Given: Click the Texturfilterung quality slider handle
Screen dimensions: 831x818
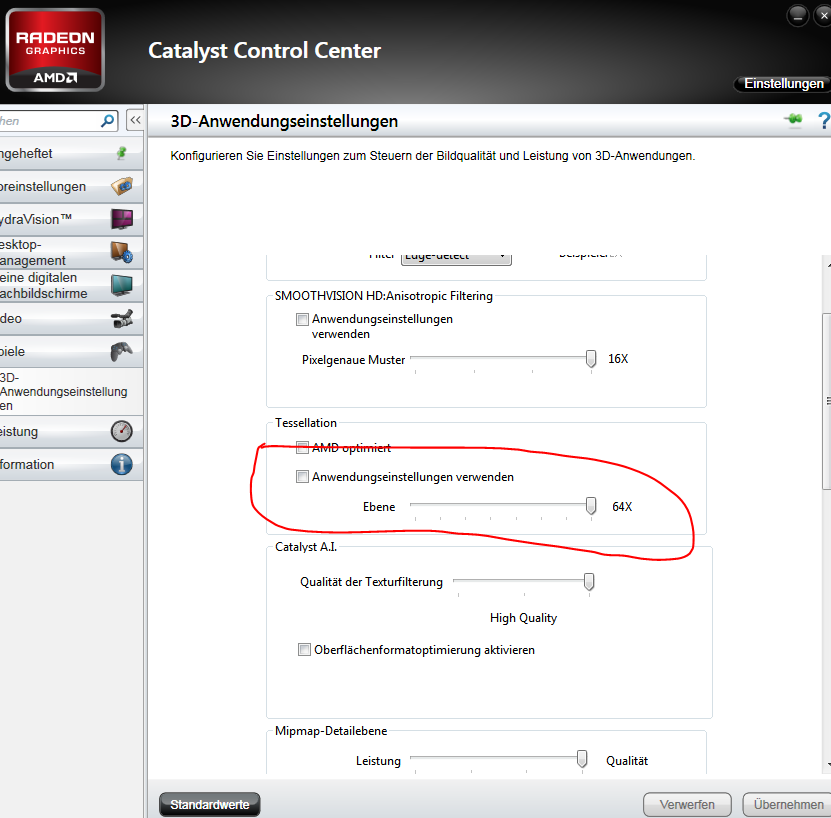Looking at the screenshot, I should point(589,582).
